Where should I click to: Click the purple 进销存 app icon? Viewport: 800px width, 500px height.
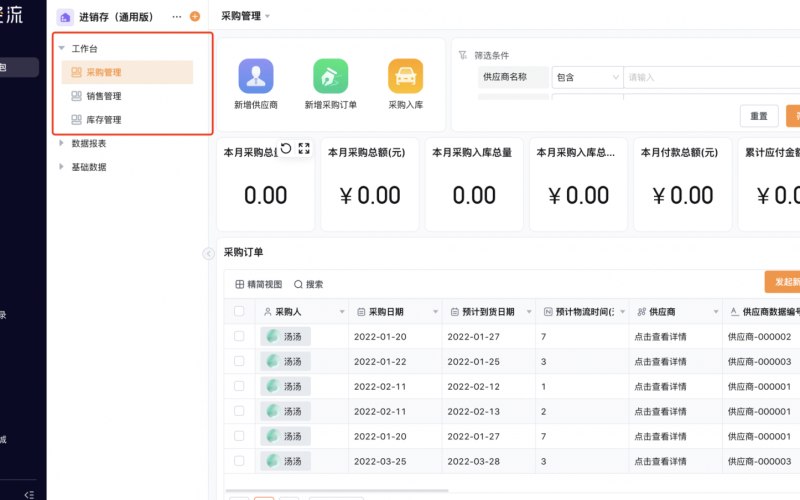click(65, 17)
